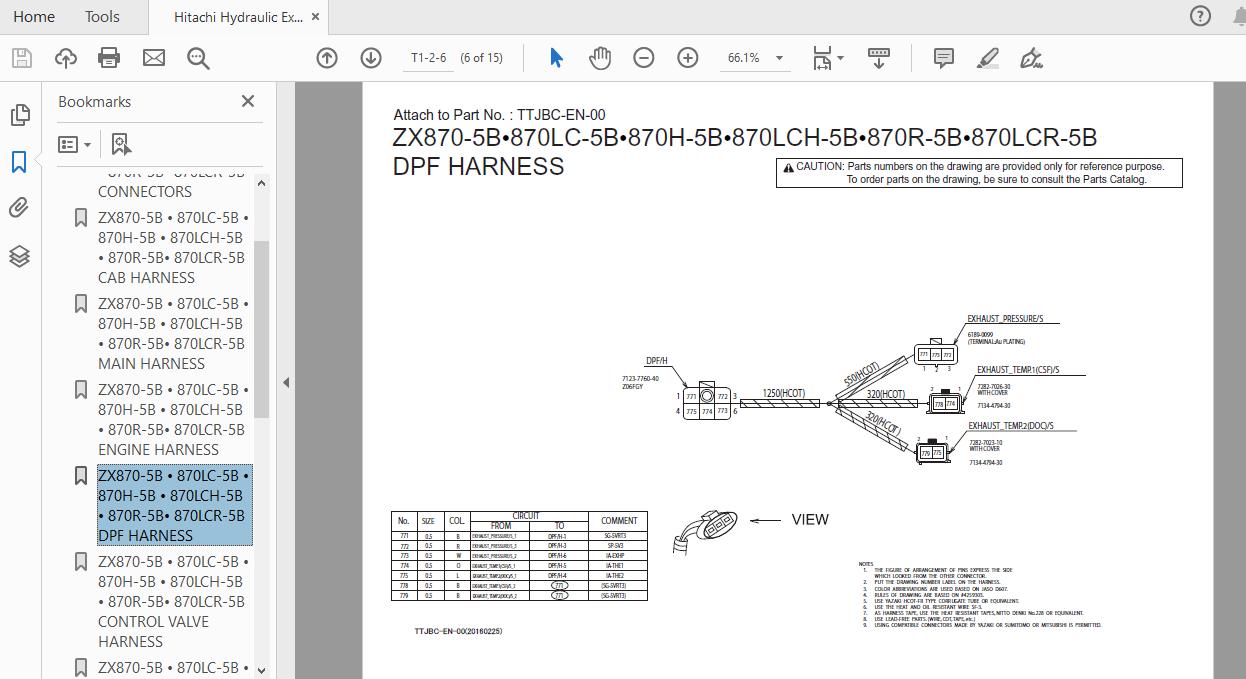Click the bookmarks panel scrollbar thumb
Screen dimensions: 1246x679
(262, 329)
